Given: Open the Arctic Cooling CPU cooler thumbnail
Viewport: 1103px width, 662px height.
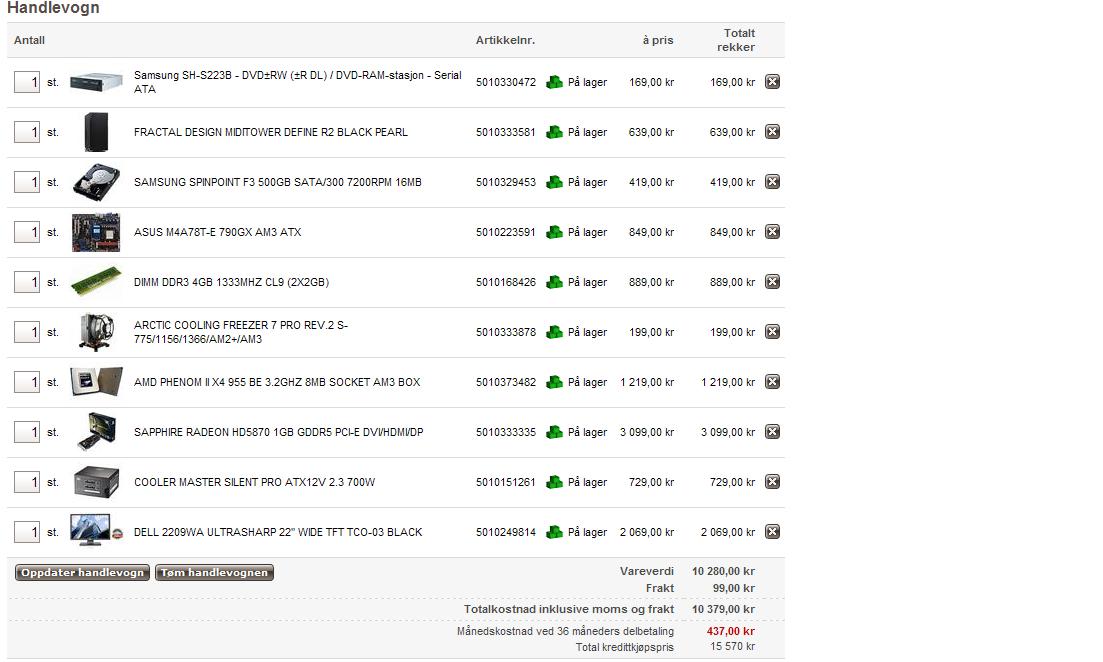Looking at the screenshot, I should click(96, 332).
